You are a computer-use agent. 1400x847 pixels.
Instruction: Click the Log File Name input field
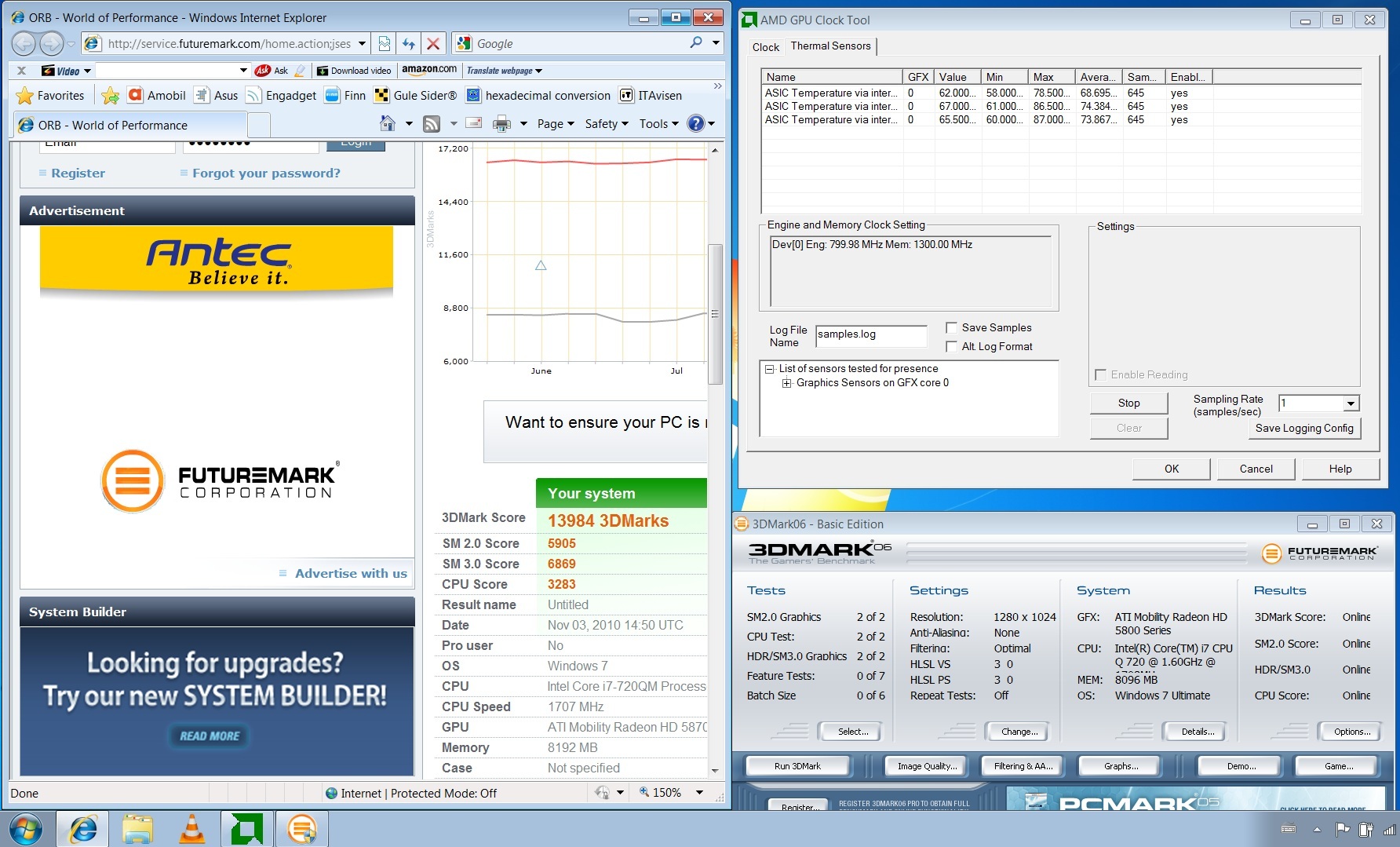pos(871,336)
